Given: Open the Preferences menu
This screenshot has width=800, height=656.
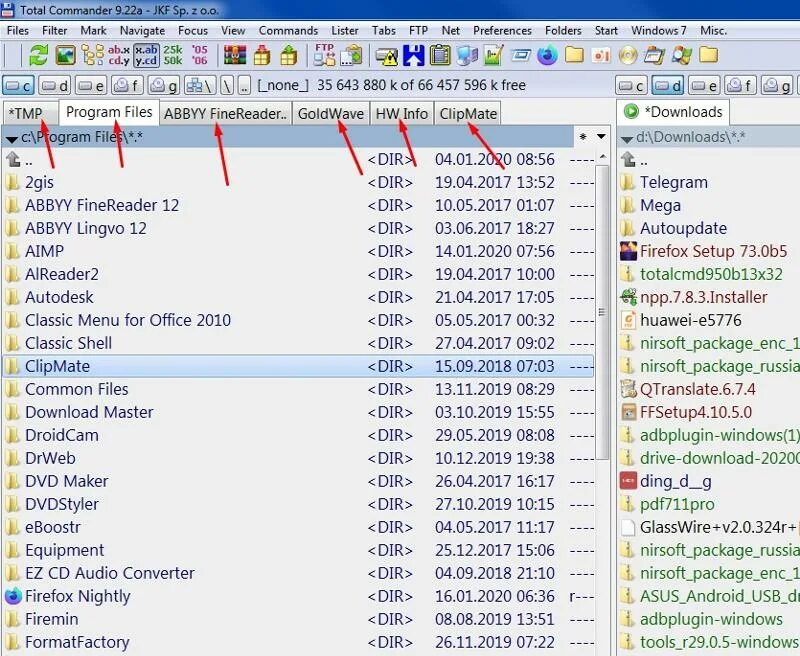Looking at the screenshot, I should pyautogui.click(x=502, y=31).
